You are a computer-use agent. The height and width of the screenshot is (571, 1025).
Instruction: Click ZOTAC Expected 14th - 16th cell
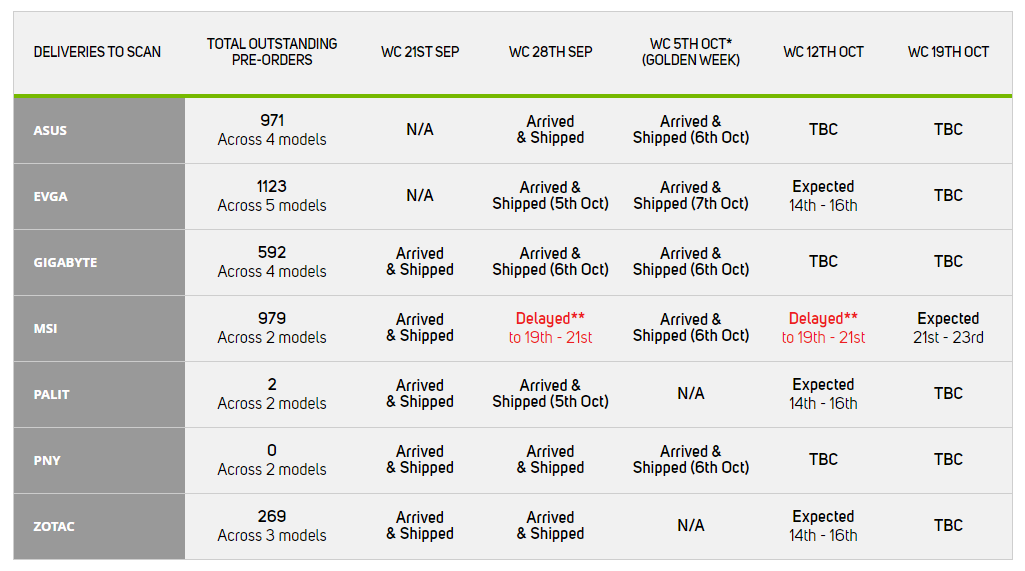click(x=823, y=525)
